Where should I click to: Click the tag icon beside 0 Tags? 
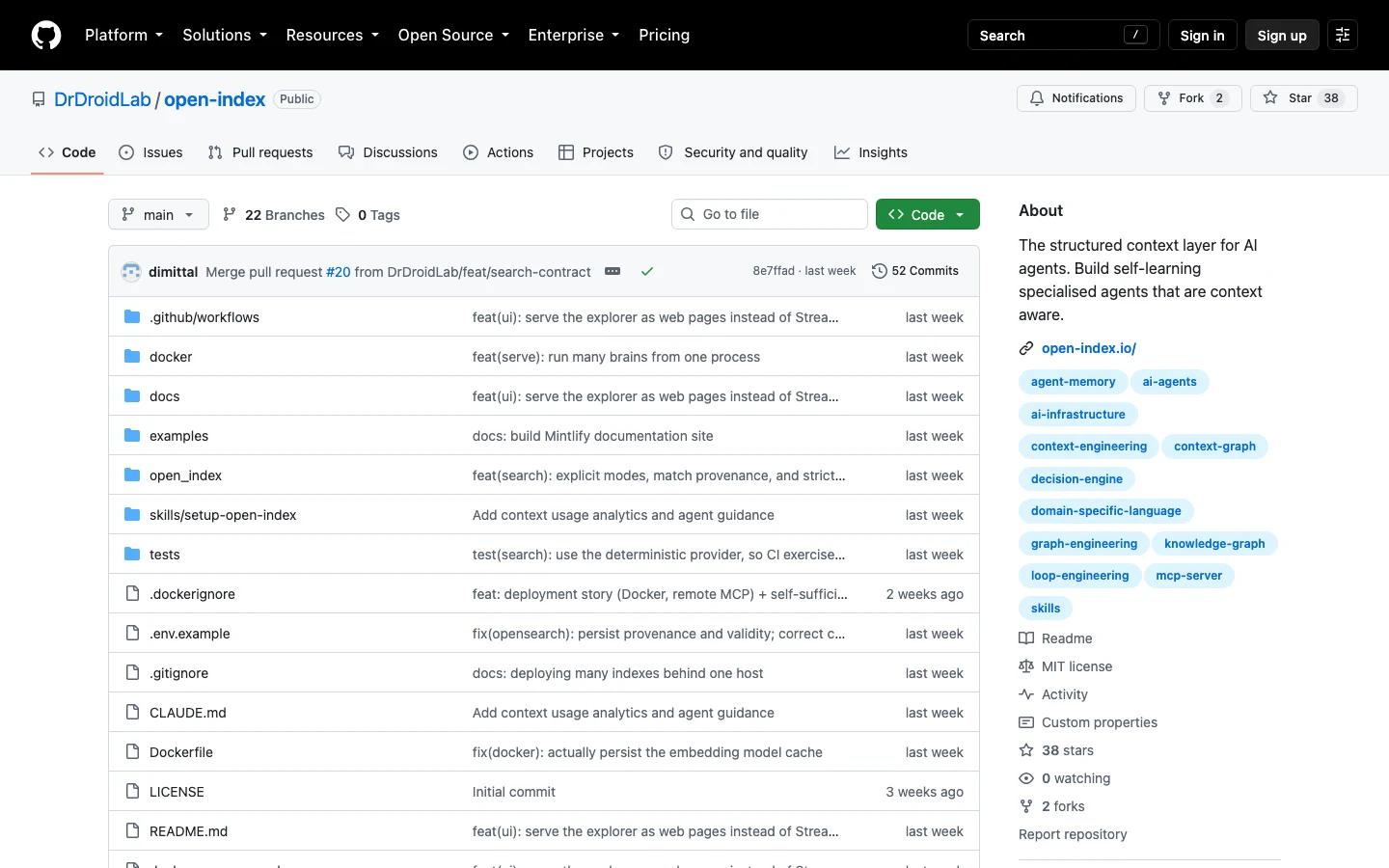pyautogui.click(x=342, y=214)
